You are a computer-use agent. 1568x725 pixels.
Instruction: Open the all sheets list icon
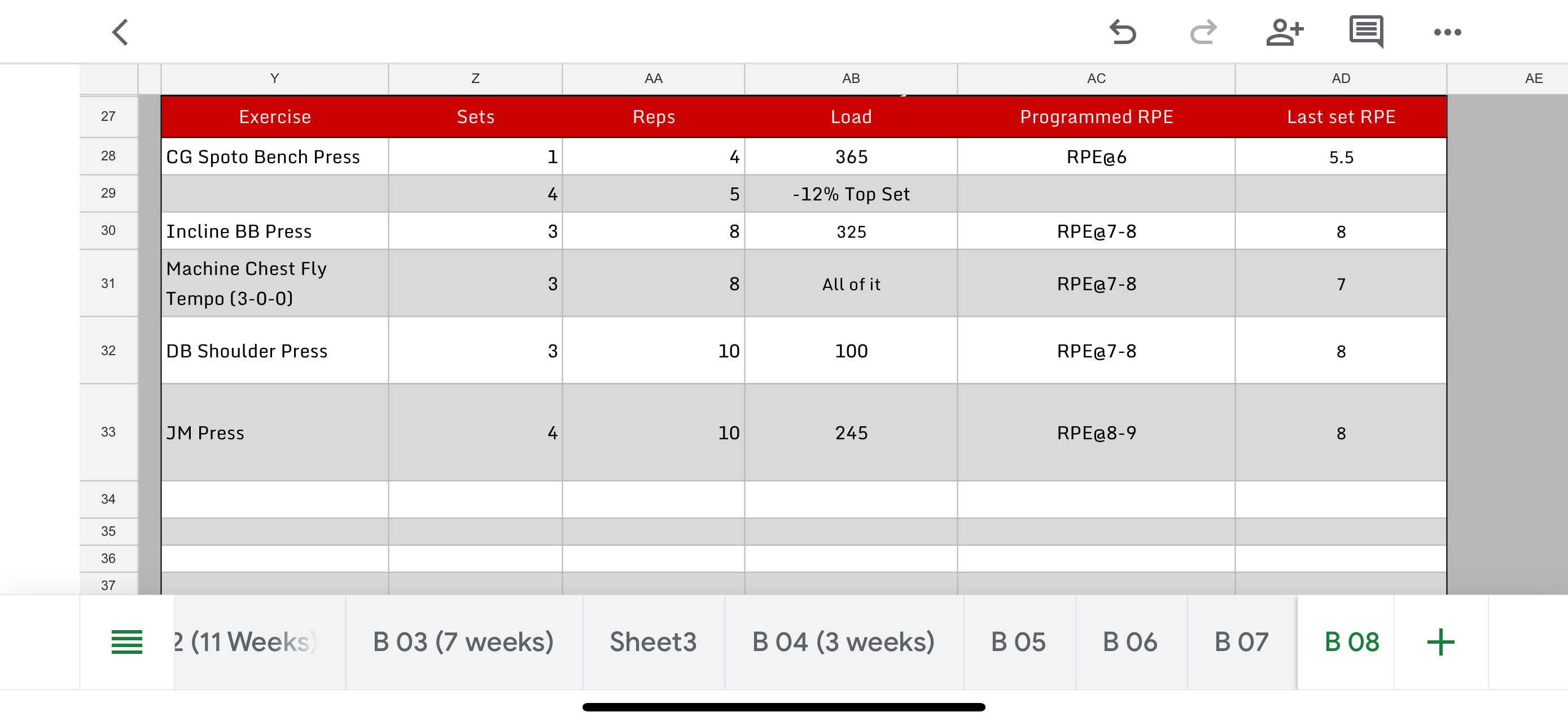[126, 641]
